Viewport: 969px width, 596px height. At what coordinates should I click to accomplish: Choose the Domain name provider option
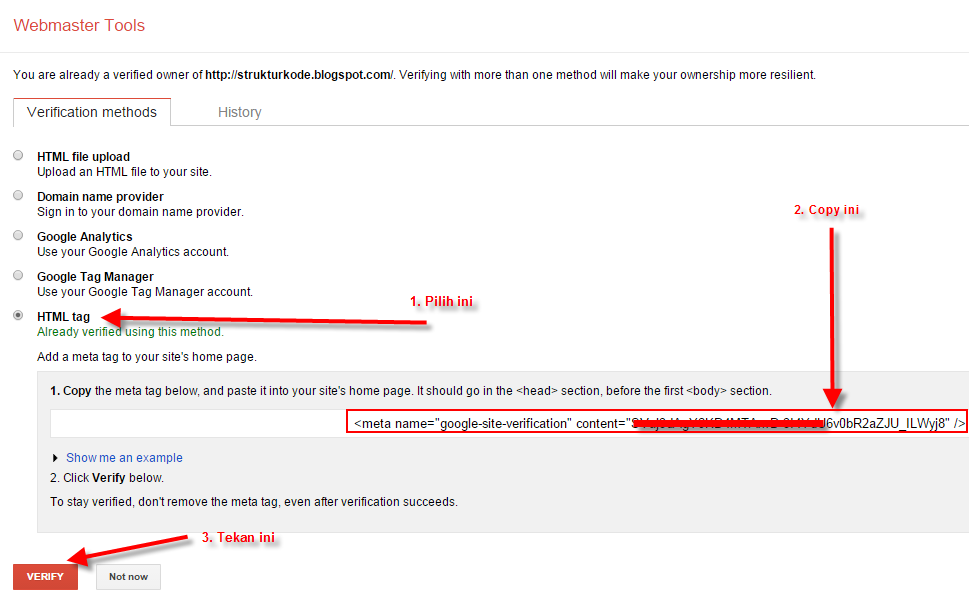point(19,195)
